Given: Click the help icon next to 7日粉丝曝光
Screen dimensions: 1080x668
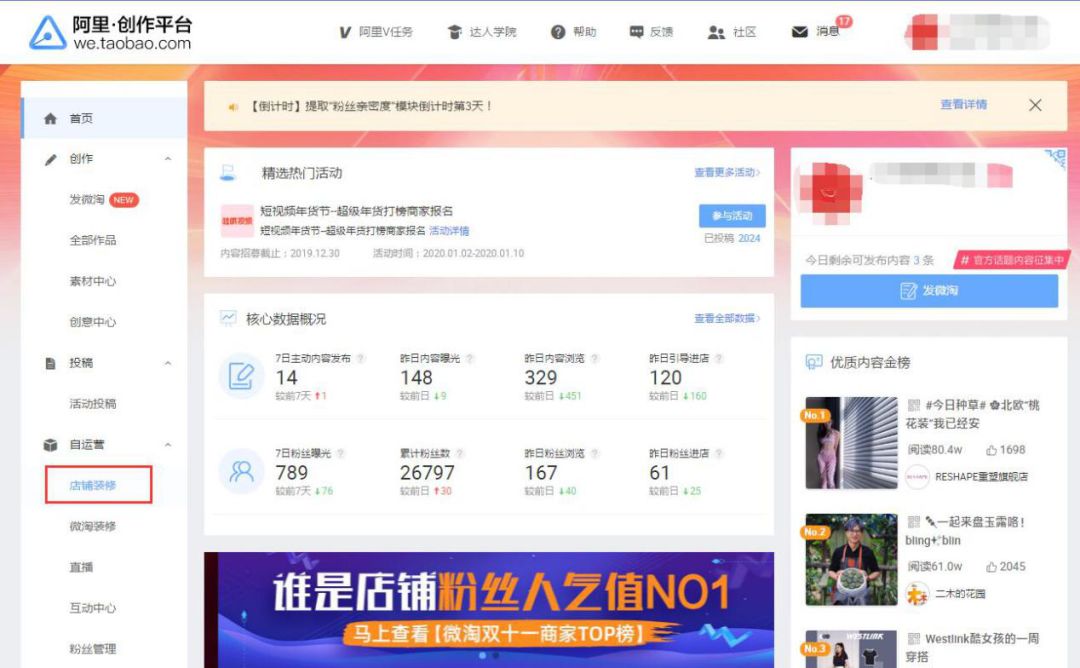Looking at the screenshot, I should (340, 453).
